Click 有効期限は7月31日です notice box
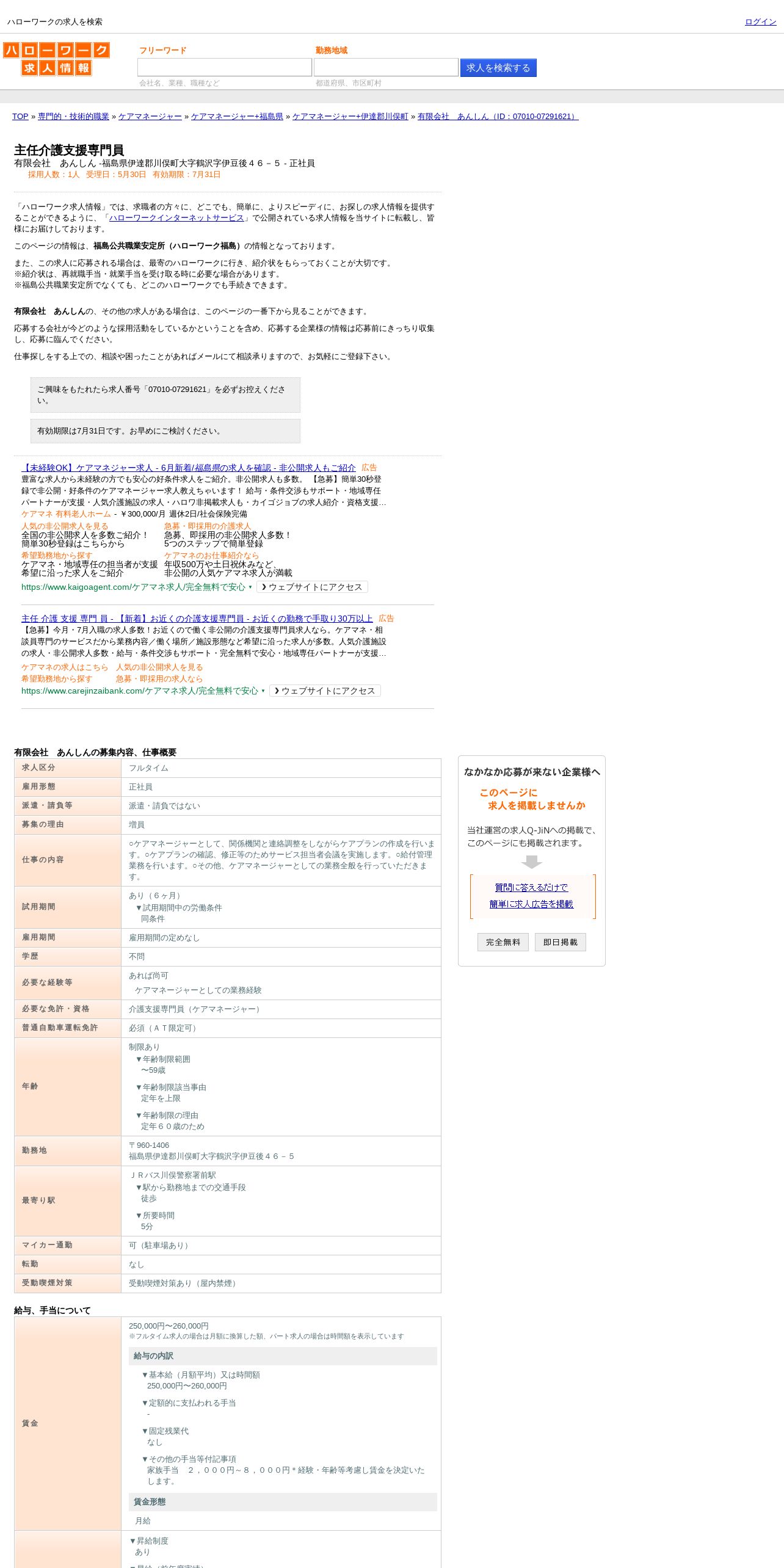This screenshot has width=784, height=1568. tap(165, 431)
